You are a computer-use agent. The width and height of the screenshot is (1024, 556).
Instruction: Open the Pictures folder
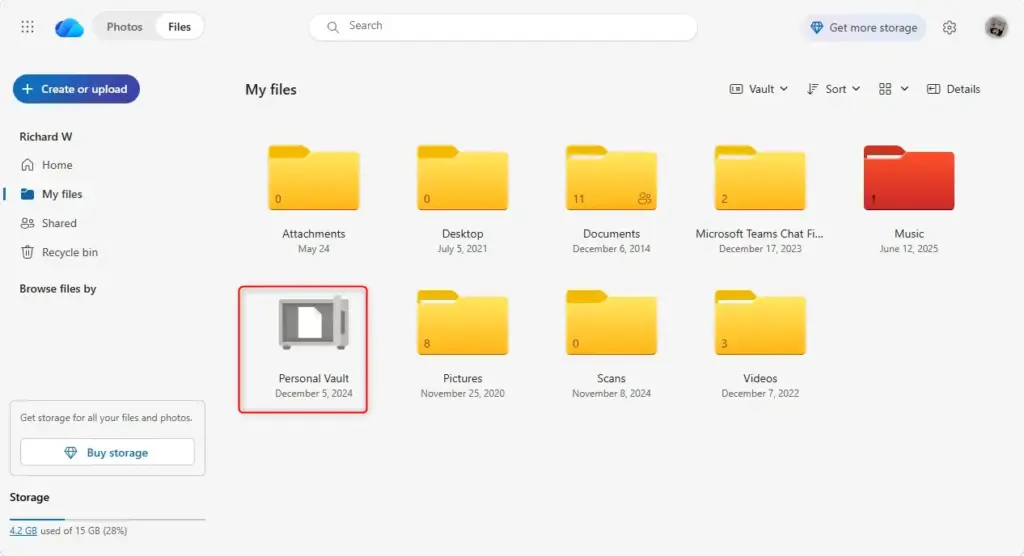click(x=462, y=323)
